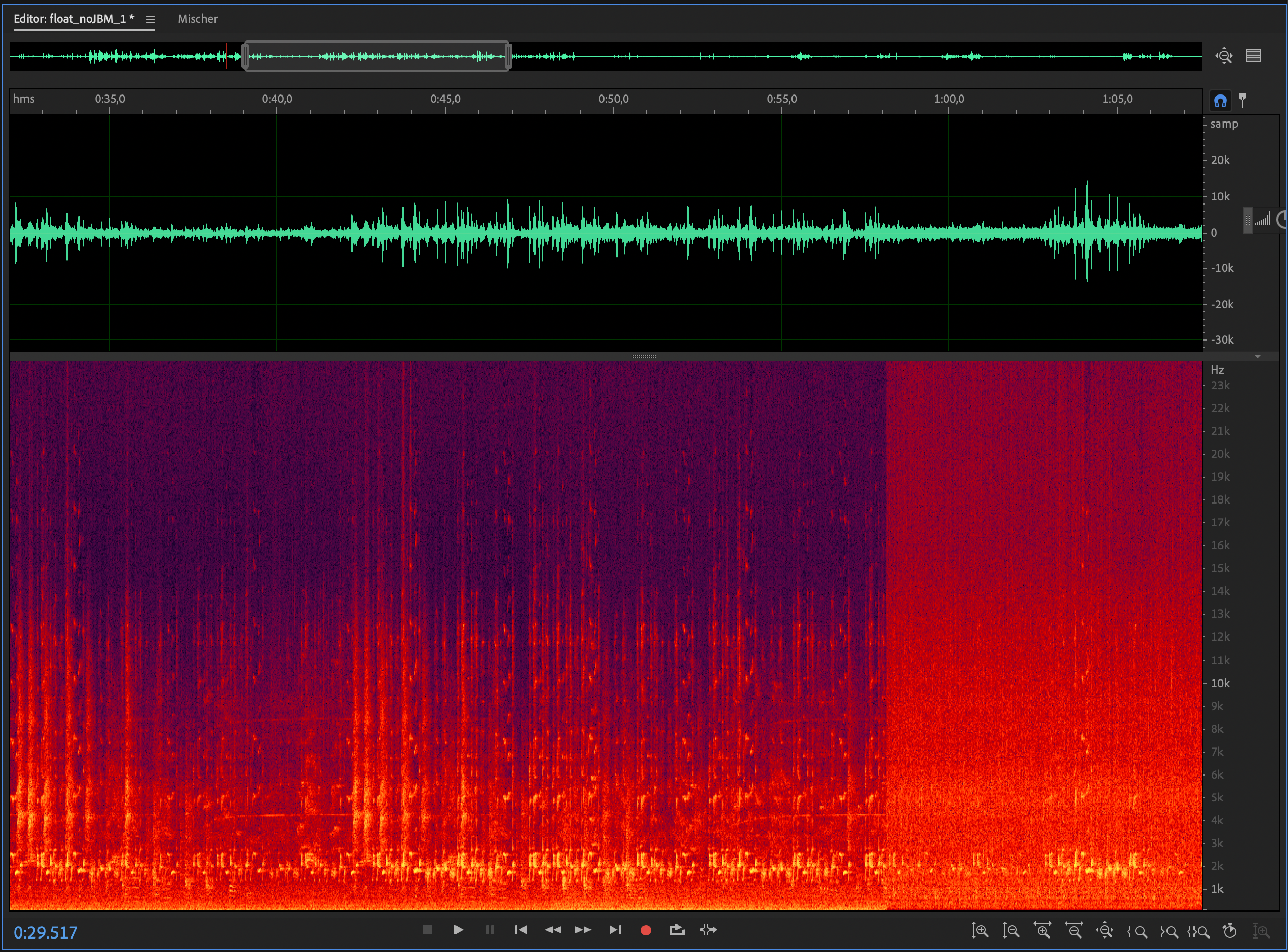This screenshot has height=952, width=1288.
Task: Collapse spectral display with small arrow
Action: [1257, 357]
